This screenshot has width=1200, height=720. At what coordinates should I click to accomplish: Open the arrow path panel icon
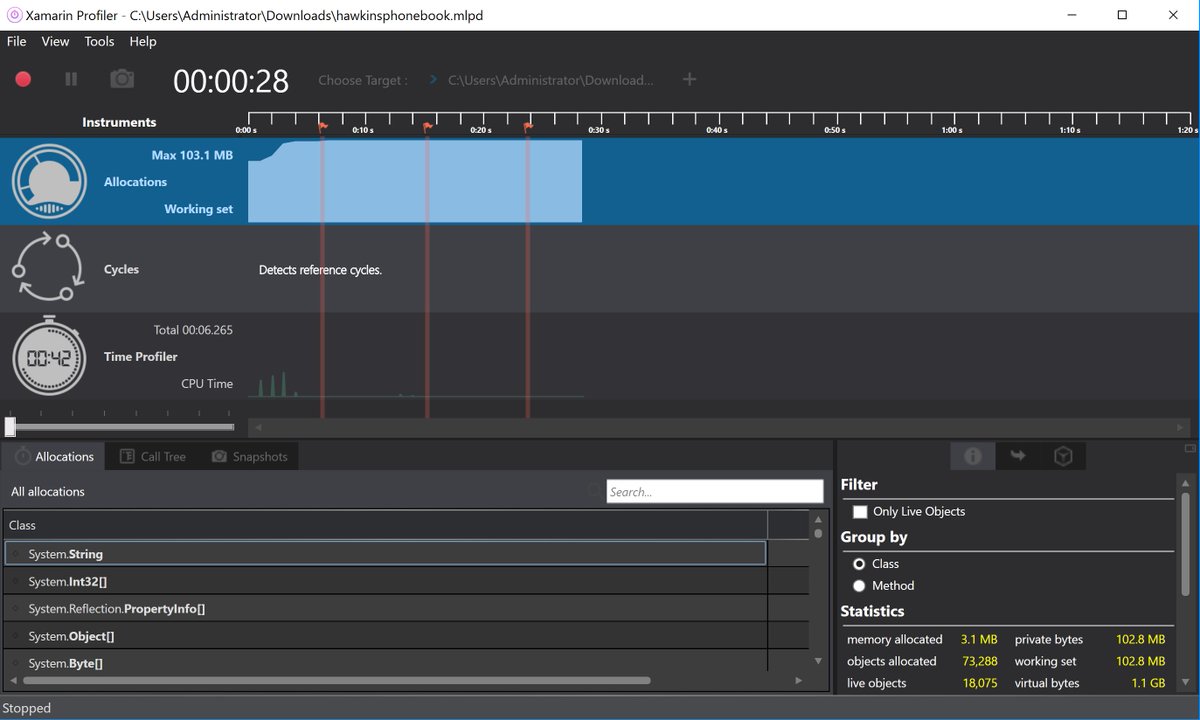tap(1018, 456)
